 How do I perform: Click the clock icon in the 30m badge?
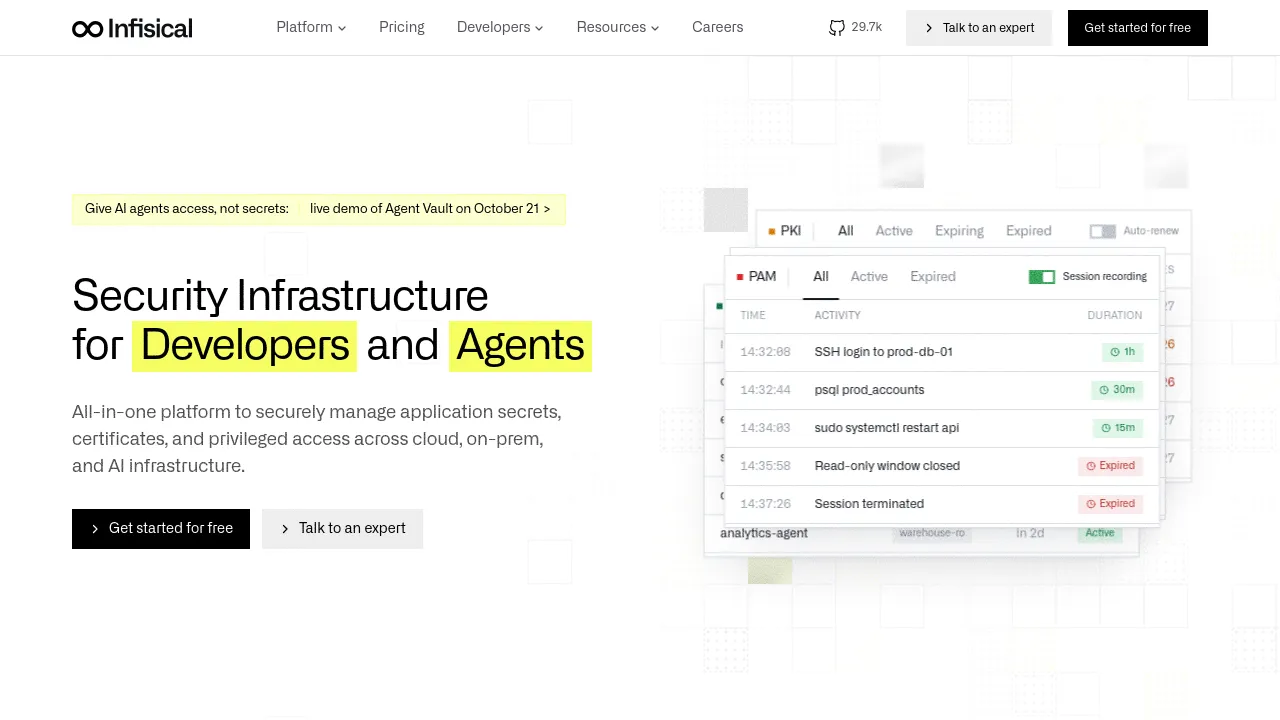point(1104,390)
